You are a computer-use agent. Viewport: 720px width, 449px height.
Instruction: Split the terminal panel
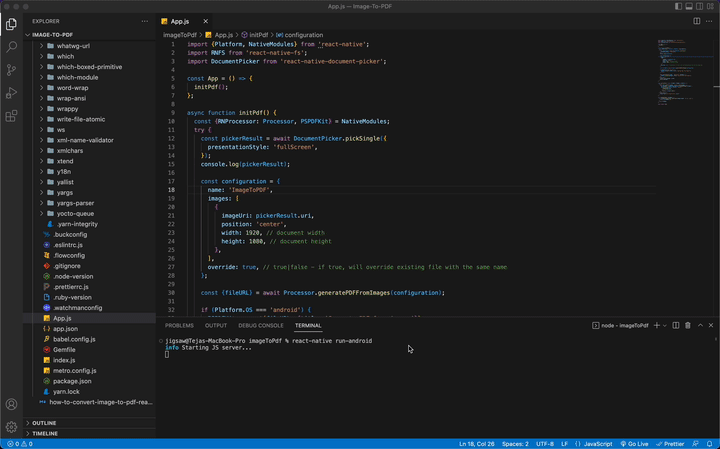(676, 325)
